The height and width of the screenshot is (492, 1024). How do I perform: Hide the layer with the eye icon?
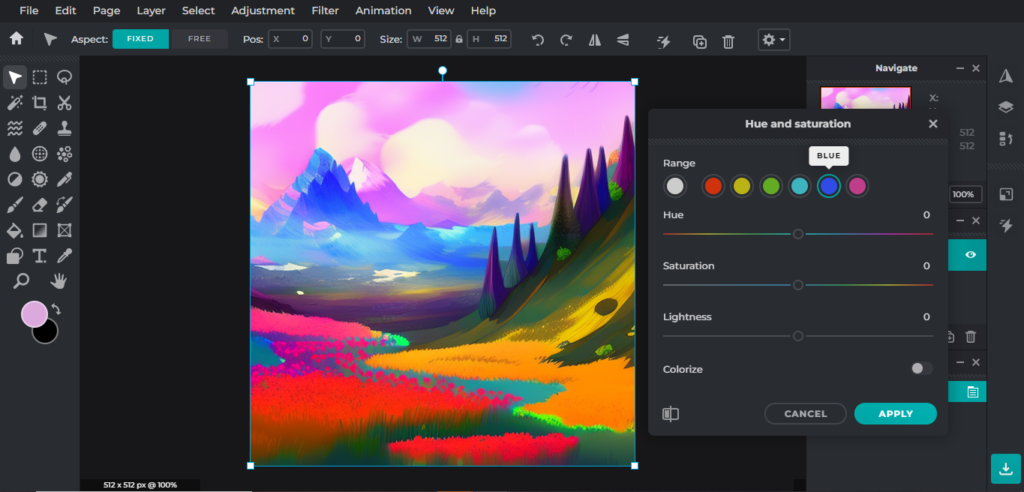(970, 255)
